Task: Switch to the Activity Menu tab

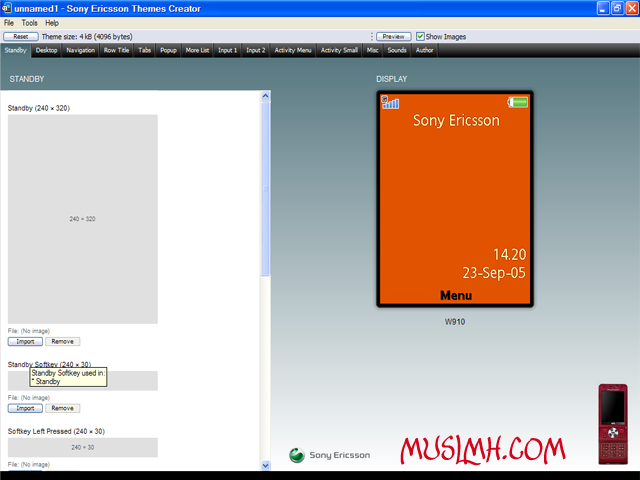Action: (293, 50)
